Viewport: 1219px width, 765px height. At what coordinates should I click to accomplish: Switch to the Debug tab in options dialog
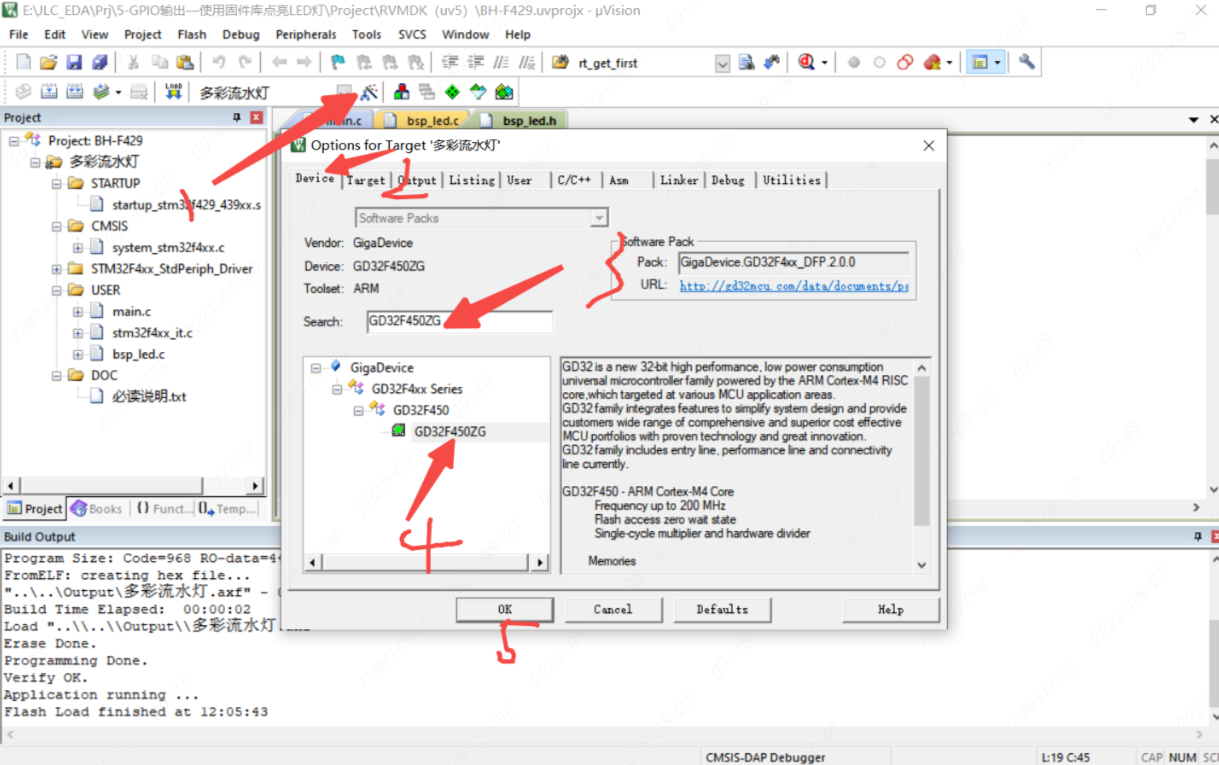click(x=727, y=180)
